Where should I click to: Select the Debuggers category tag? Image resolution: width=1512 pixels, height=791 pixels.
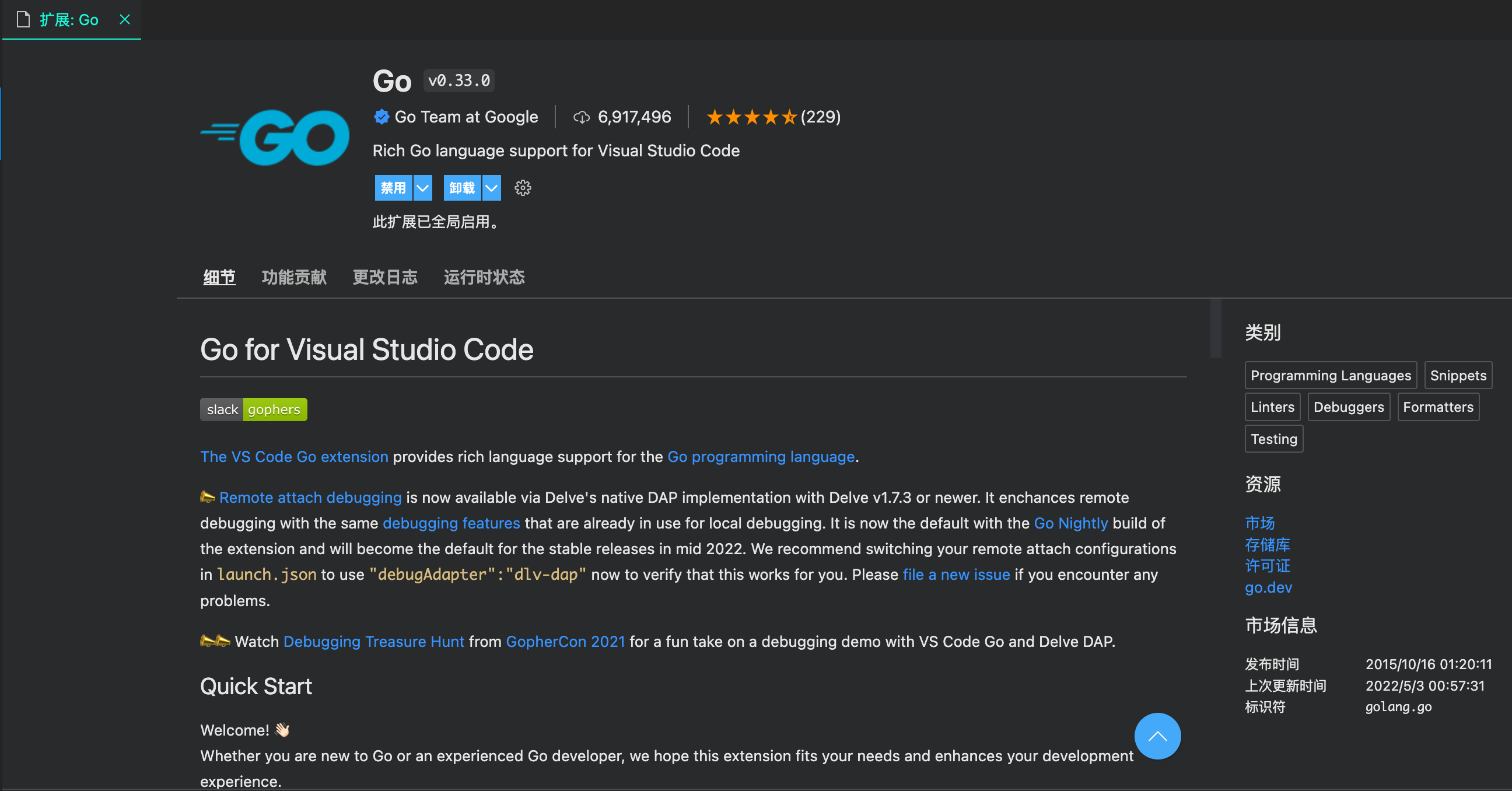click(x=1349, y=407)
